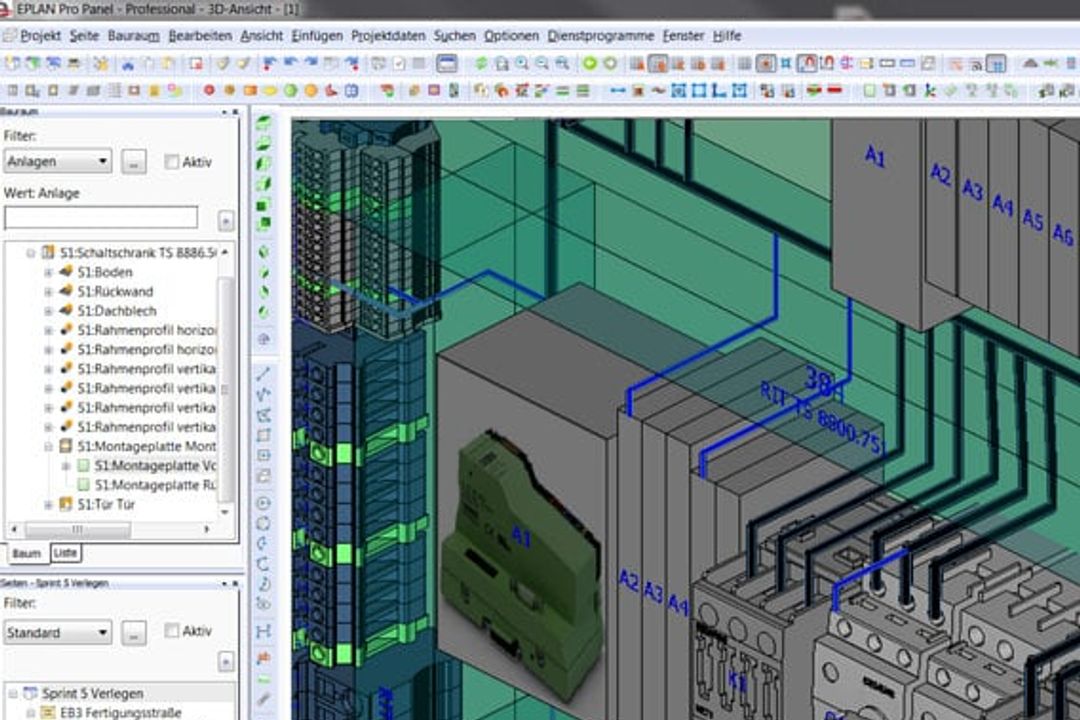Image resolution: width=1080 pixels, height=720 pixels.
Task: Click the Undo blue arrow icon
Action: coord(290,64)
